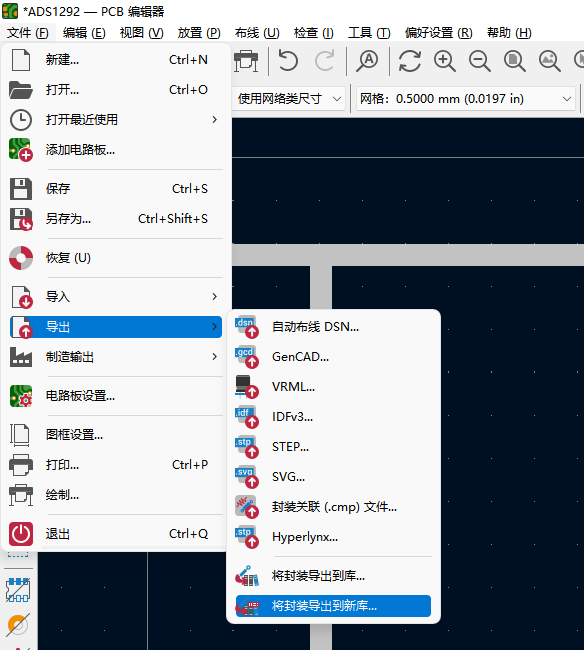Expand the 打开最近使用 submenu
The width and height of the screenshot is (584, 650).
[x=116, y=120]
